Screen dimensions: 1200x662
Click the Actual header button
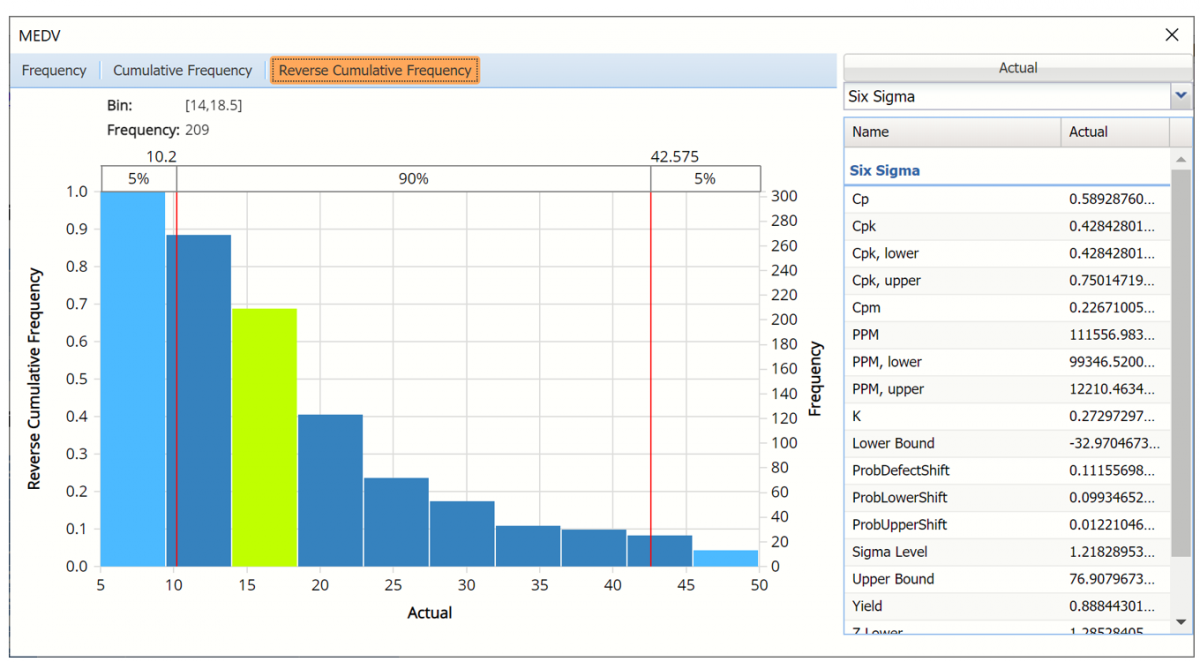click(x=1018, y=68)
